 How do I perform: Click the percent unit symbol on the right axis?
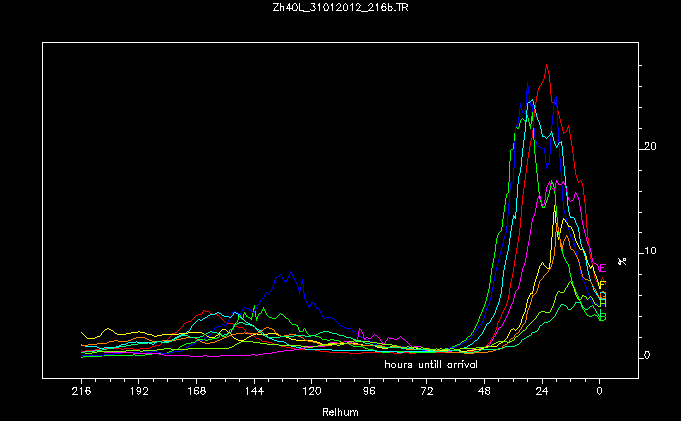(x=622, y=261)
